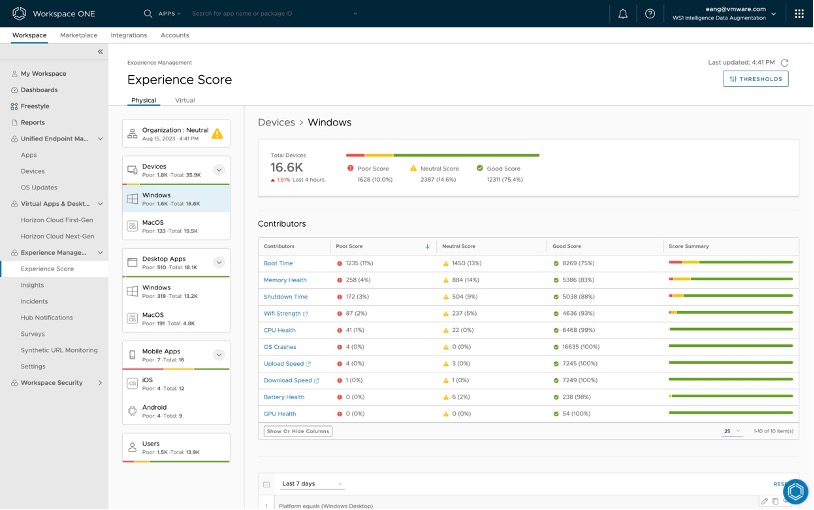
Task: Open the Marketplace top tab
Action: (79, 35)
